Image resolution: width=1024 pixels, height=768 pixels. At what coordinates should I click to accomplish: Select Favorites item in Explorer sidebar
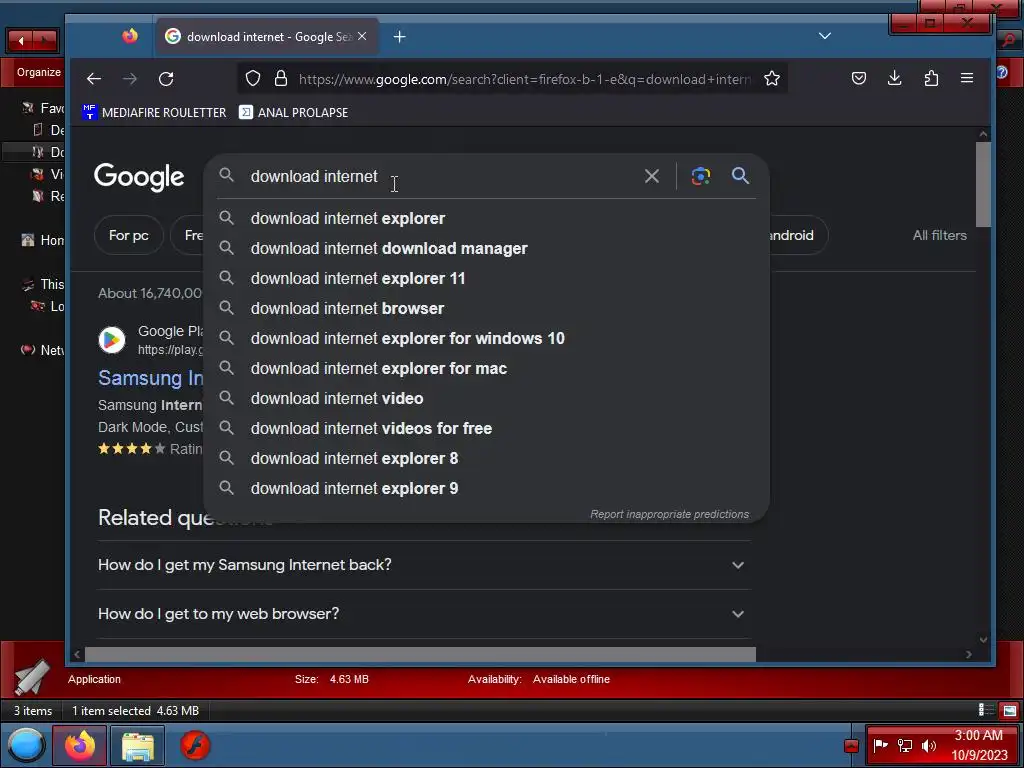coord(42,108)
